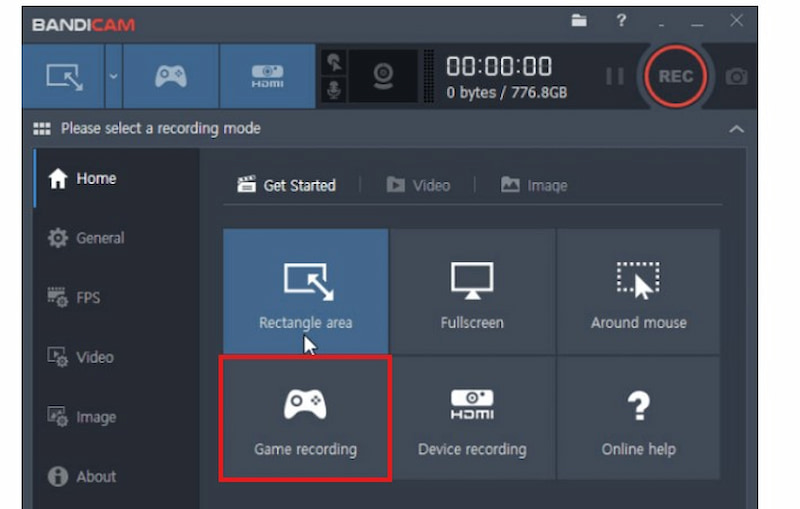The height and width of the screenshot is (509, 800).
Task: Select the Around mouse recording tile
Action: (638, 293)
